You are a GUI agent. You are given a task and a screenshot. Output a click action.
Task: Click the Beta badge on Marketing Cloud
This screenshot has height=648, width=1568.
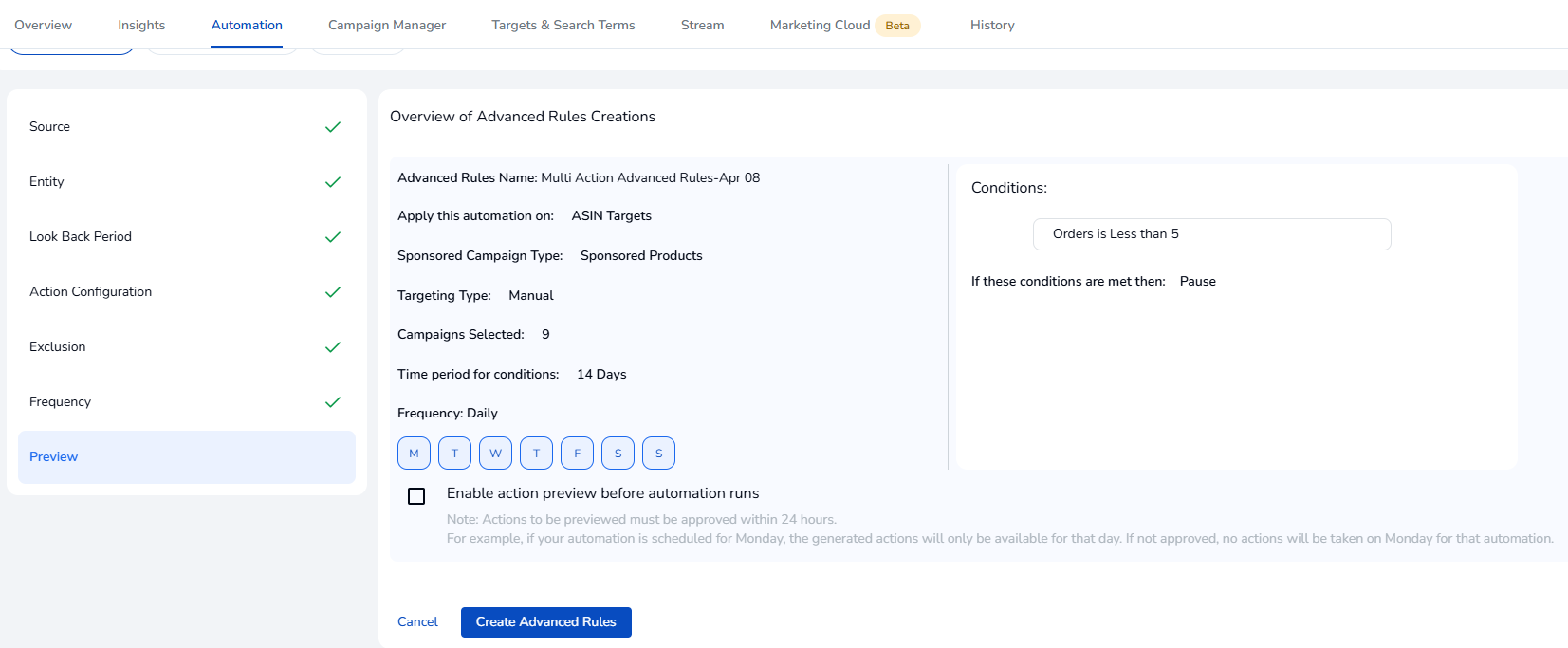click(x=896, y=26)
